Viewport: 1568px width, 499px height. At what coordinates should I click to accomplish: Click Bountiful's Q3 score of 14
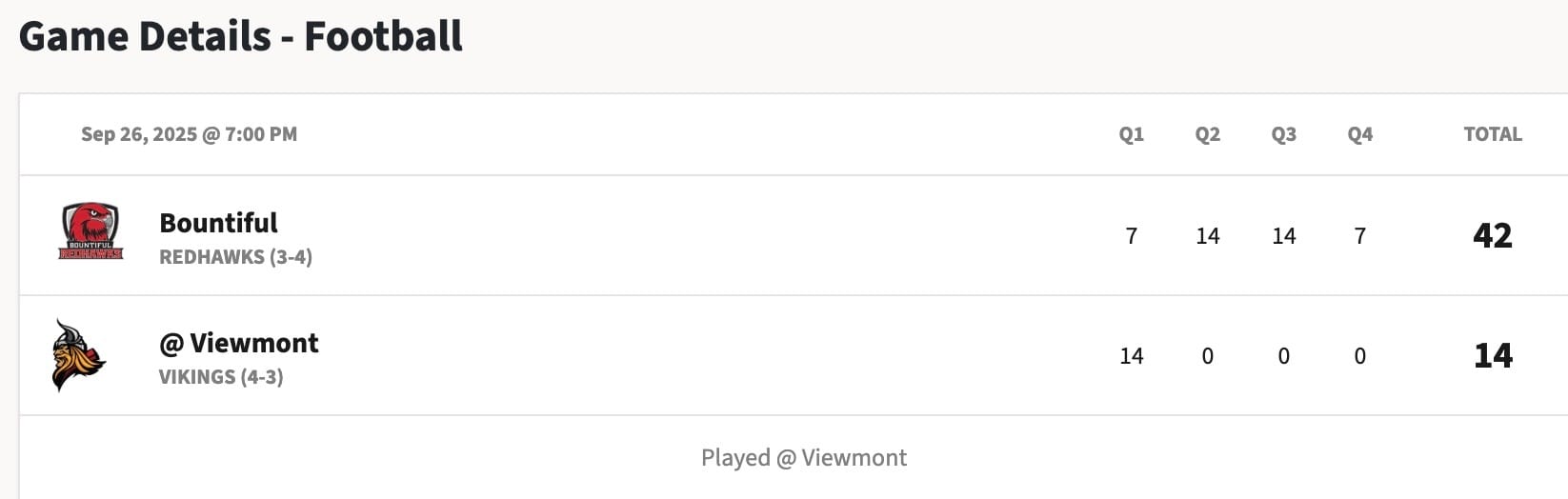tap(1284, 236)
